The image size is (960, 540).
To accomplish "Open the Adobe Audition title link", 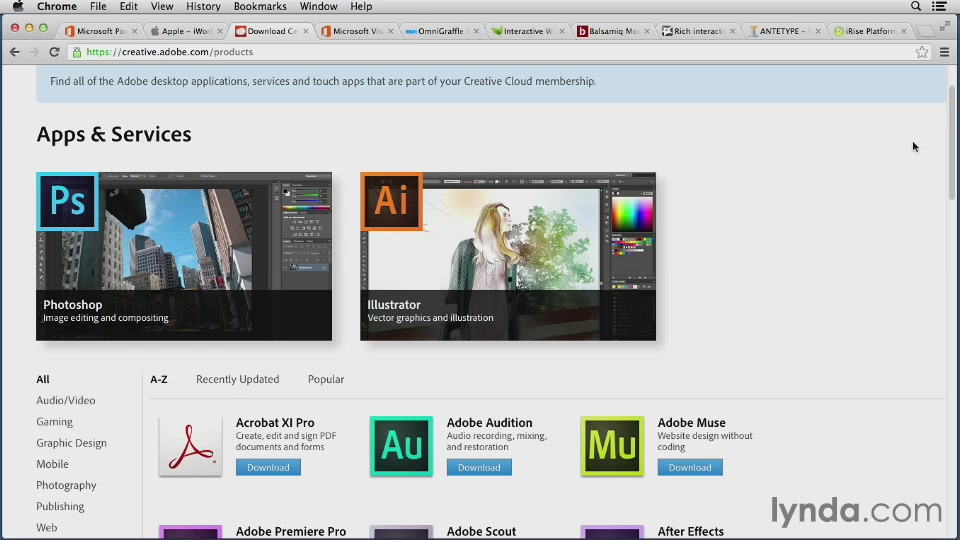I will tap(489, 422).
